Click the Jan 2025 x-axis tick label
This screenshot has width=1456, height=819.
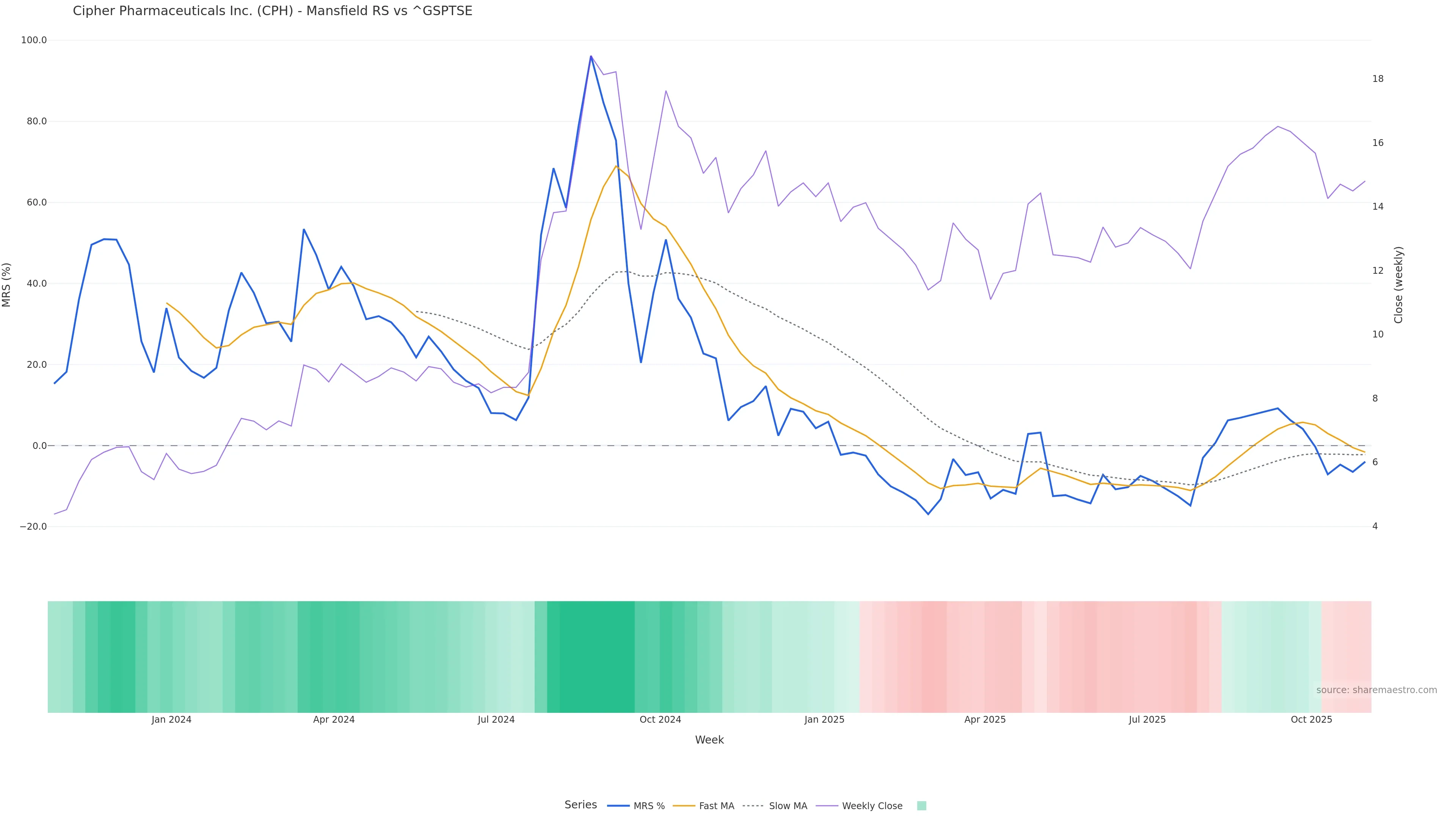pyautogui.click(x=824, y=720)
